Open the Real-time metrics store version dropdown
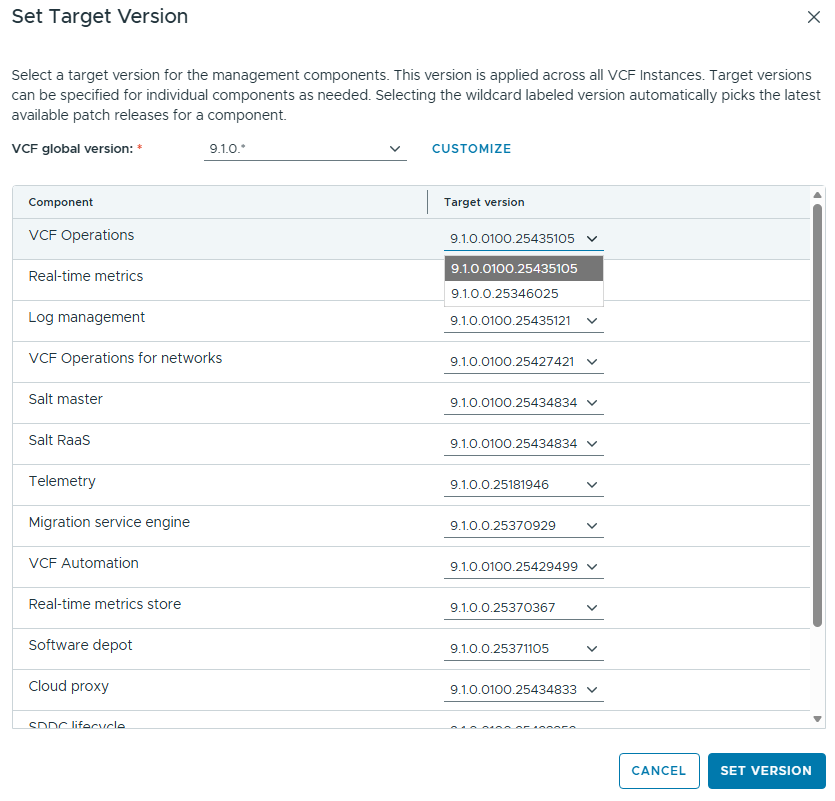The width and height of the screenshot is (835, 801). coord(523,608)
